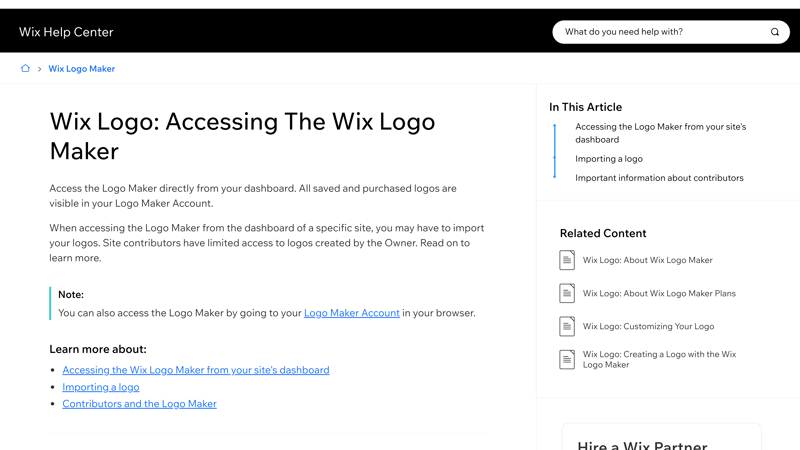Screen dimensions: 800x450
Task: Open related article About Wix Logo Maker
Action: click(648, 260)
